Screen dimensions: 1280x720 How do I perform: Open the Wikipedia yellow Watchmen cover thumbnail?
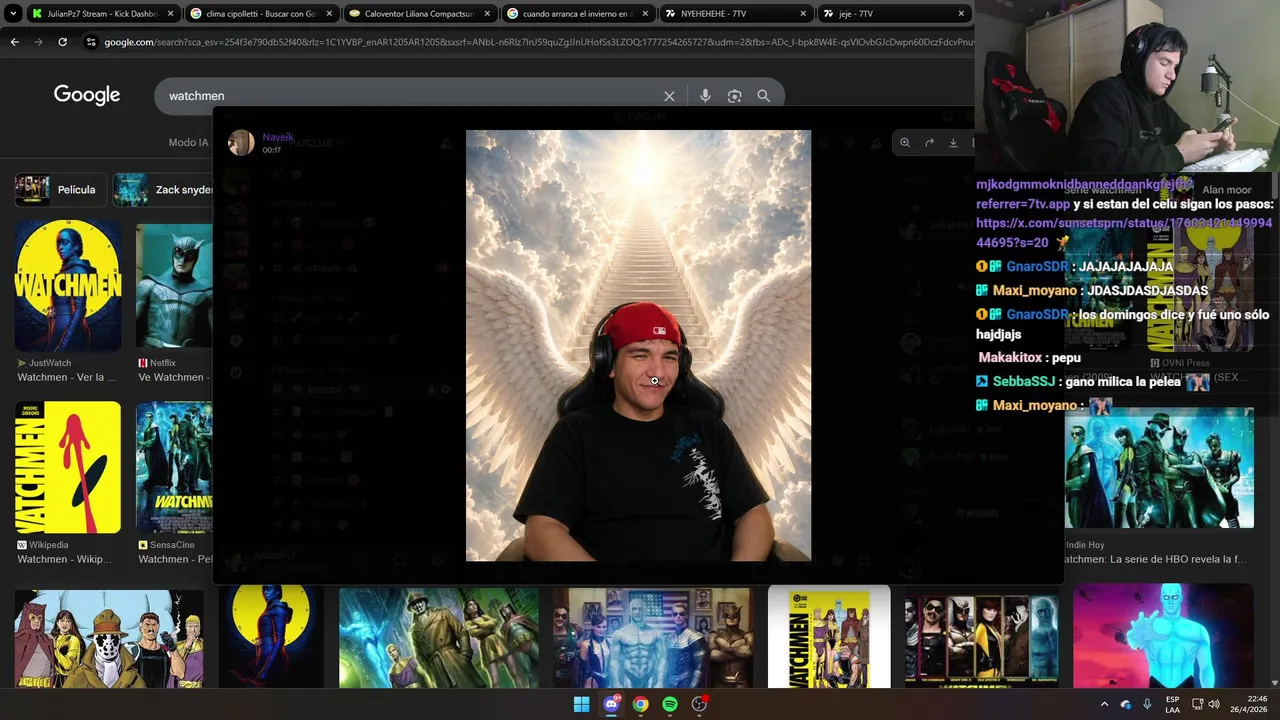(x=68, y=468)
